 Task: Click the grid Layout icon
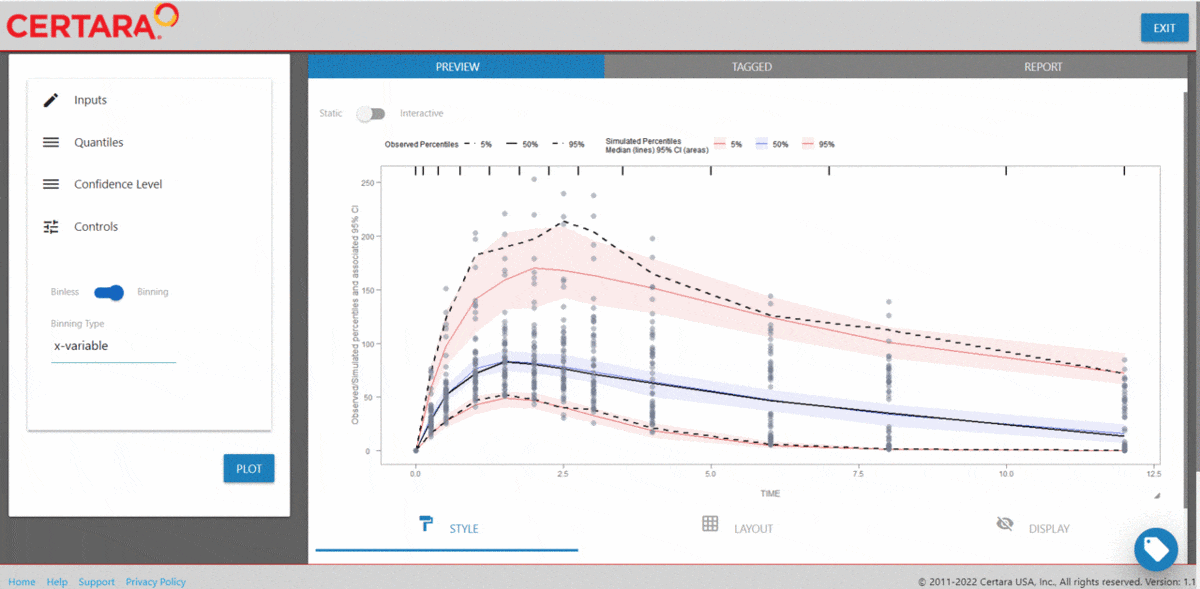coord(710,523)
